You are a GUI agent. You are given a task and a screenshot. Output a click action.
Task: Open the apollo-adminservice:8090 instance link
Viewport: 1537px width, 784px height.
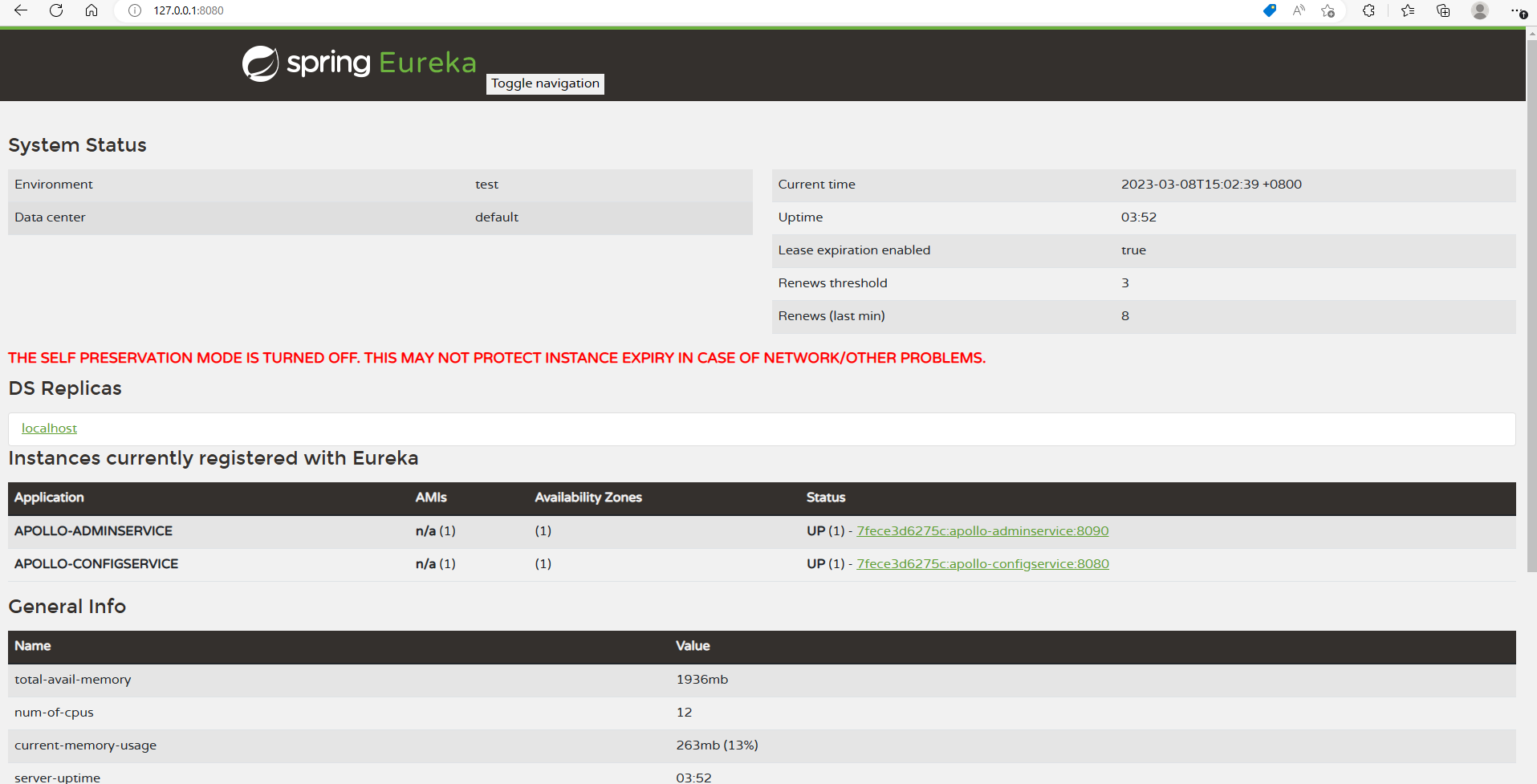982,531
